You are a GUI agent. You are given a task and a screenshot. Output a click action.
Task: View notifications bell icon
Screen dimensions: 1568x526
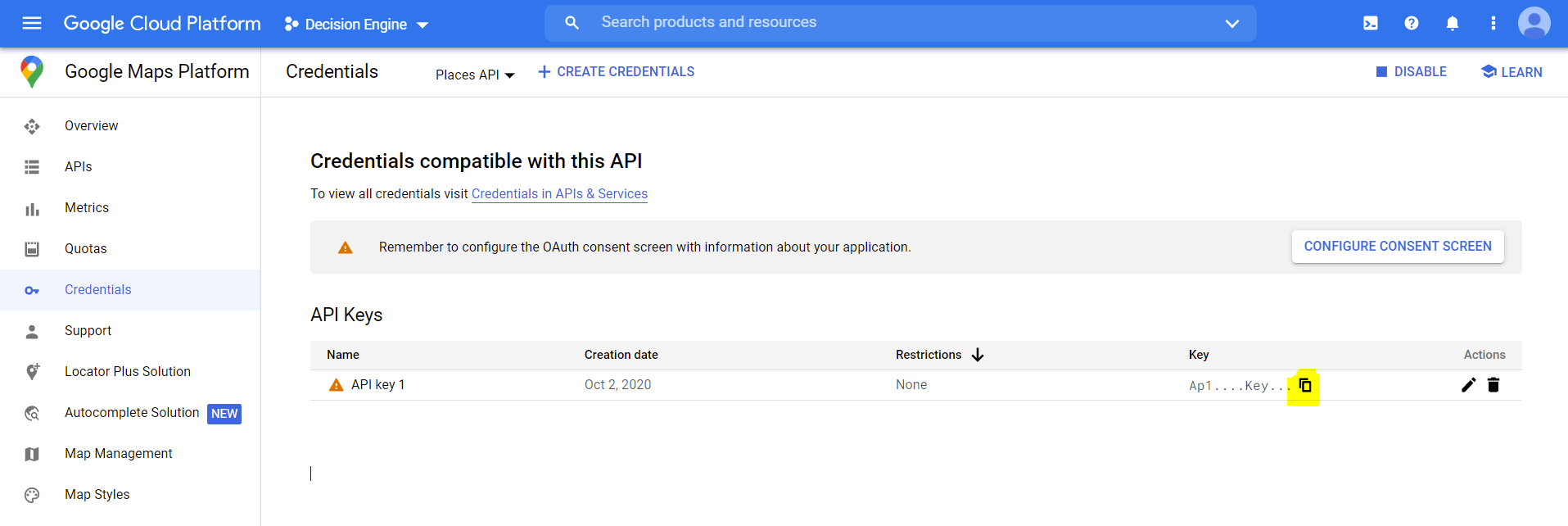point(1453,23)
